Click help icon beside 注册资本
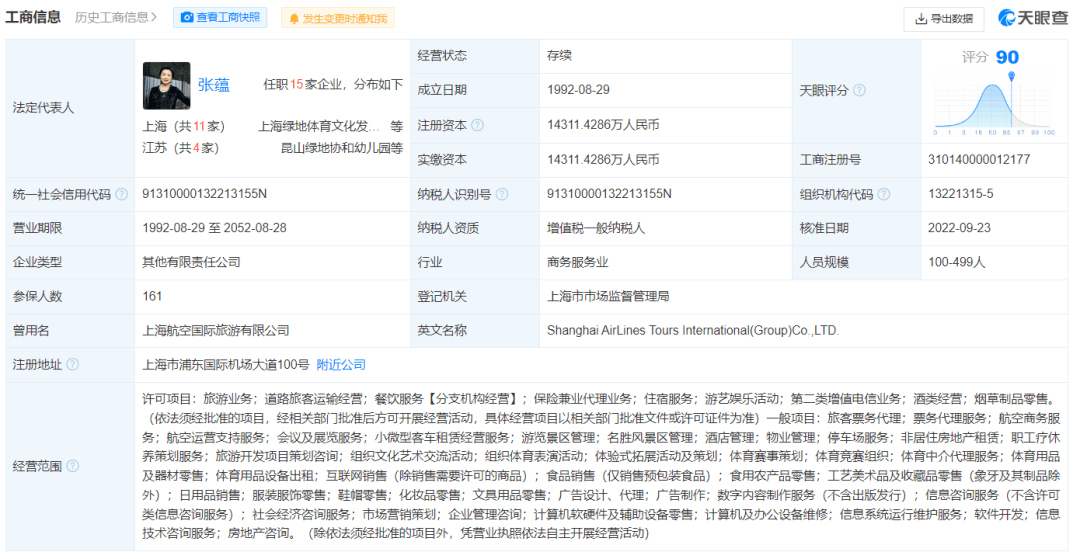The width and height of the screenshot is (1080, 559). pyautogui.click(x=477, y=125)
